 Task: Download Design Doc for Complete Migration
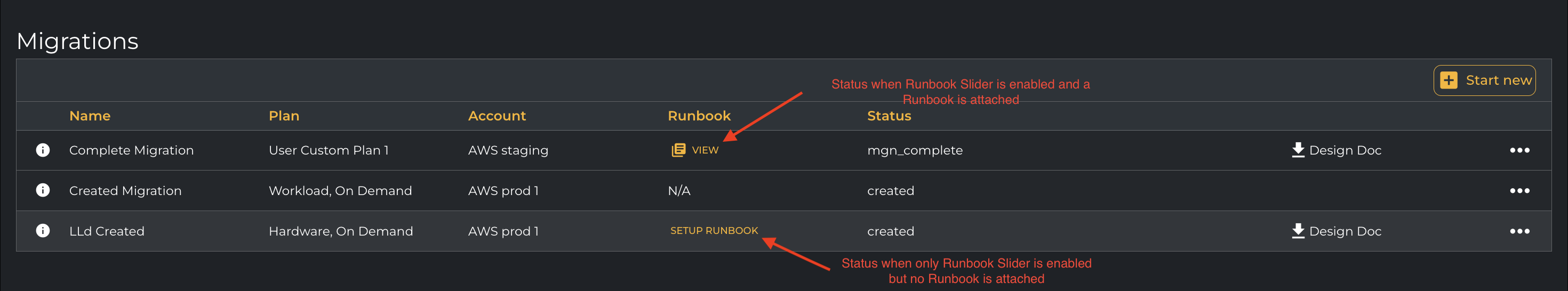tap(1336, 150)
